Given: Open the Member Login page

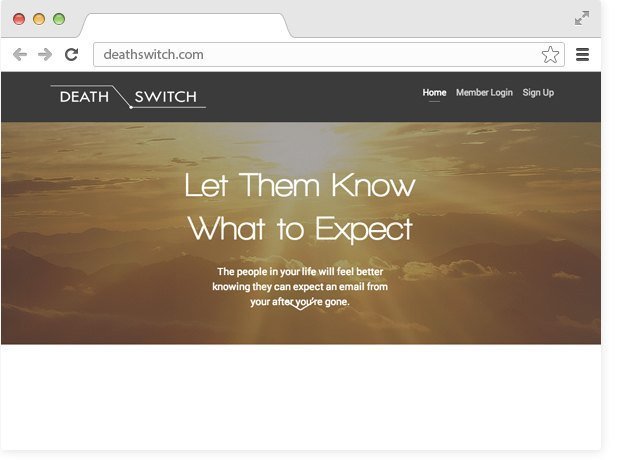Looking at the screenshot, I should point(484,93).
